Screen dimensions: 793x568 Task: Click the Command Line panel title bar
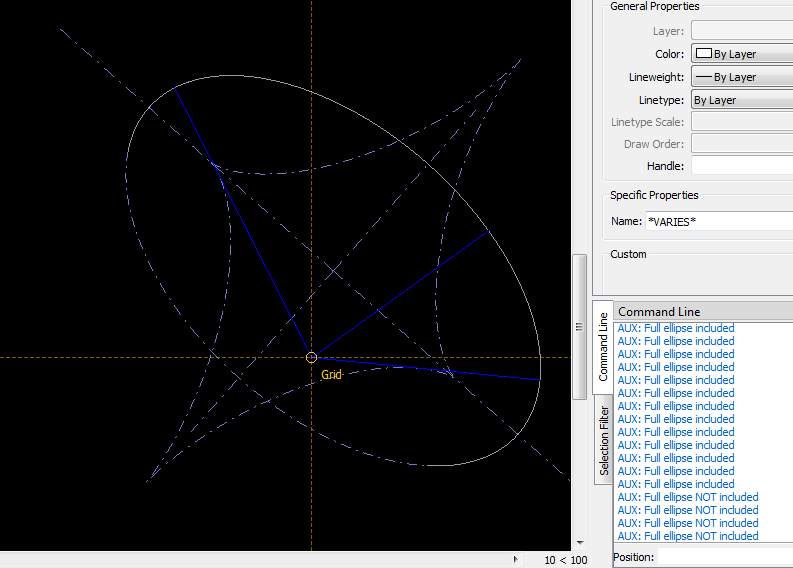tap(702, 312)
